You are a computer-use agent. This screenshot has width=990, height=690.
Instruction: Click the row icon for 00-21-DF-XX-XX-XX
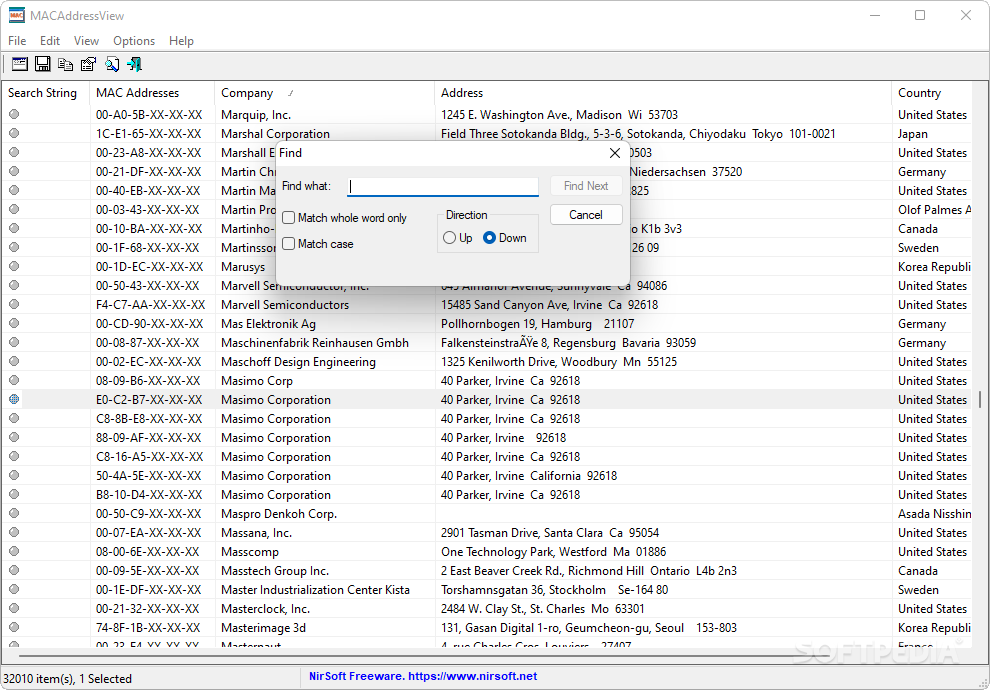click(x=14, y=171)
